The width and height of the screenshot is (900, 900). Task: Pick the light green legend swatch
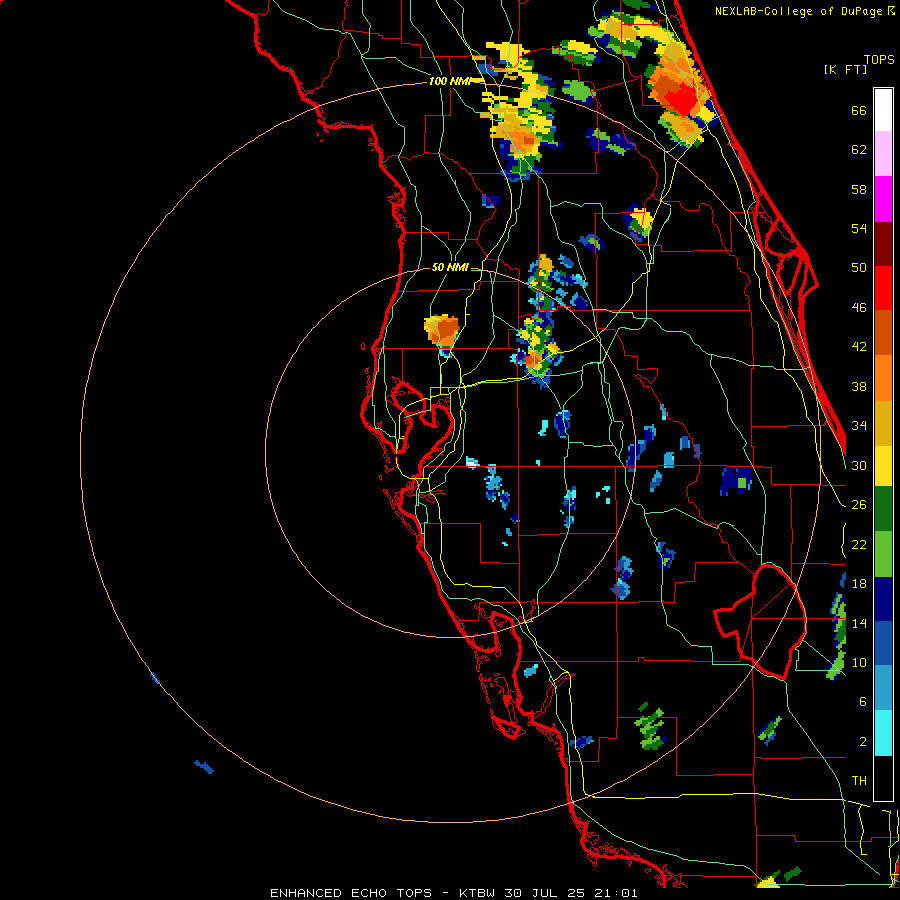pos(883,554)
